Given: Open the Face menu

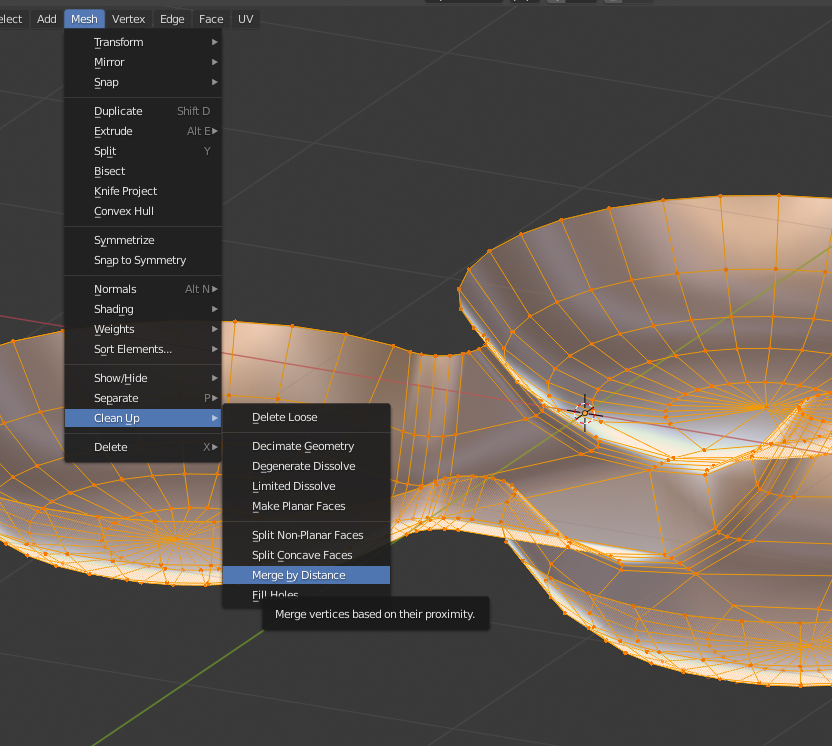Looking at the screenshot, I should [211, 19].
